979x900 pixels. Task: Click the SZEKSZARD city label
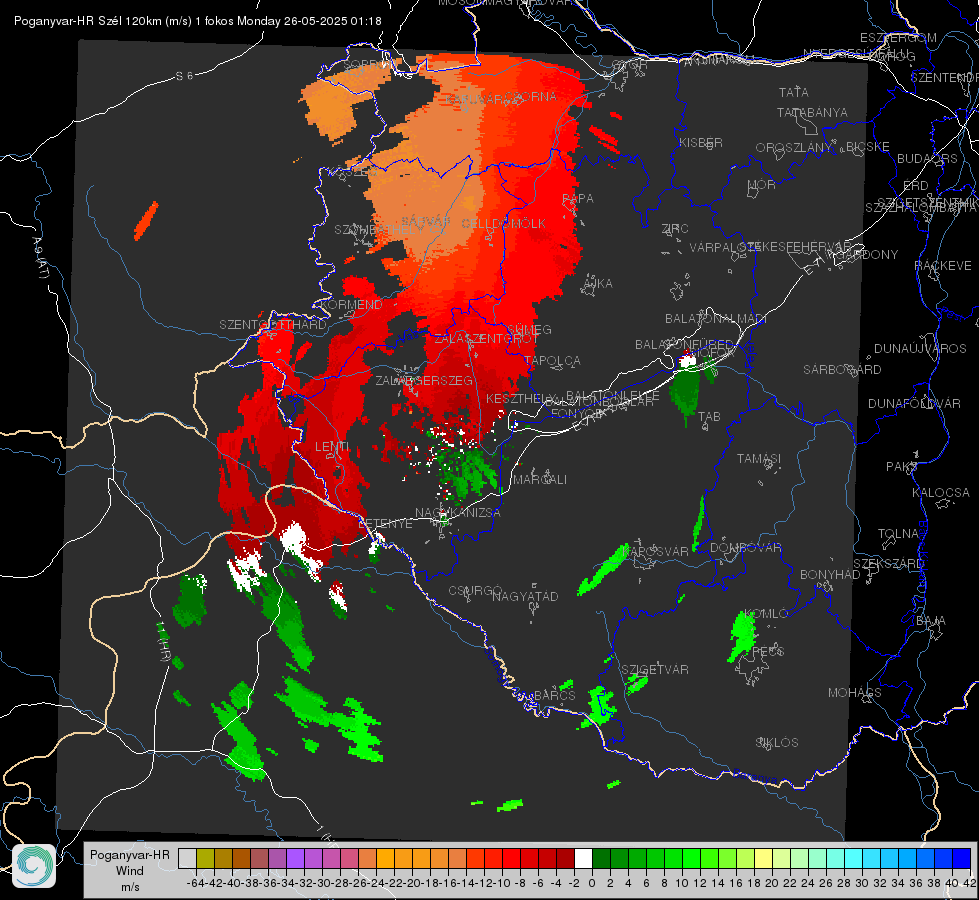[x=888, y=563]
